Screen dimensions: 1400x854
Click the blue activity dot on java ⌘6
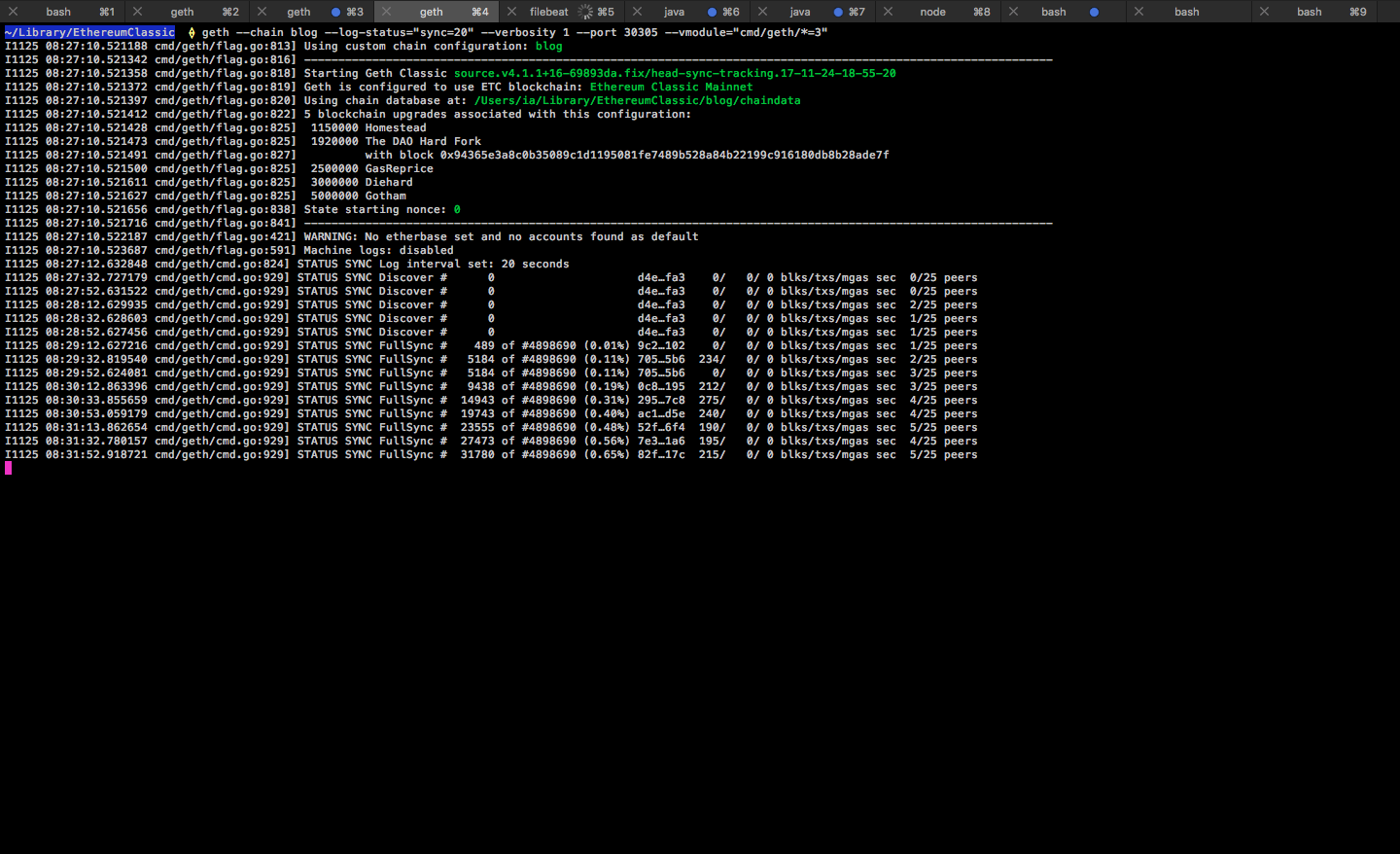[712, 12]
